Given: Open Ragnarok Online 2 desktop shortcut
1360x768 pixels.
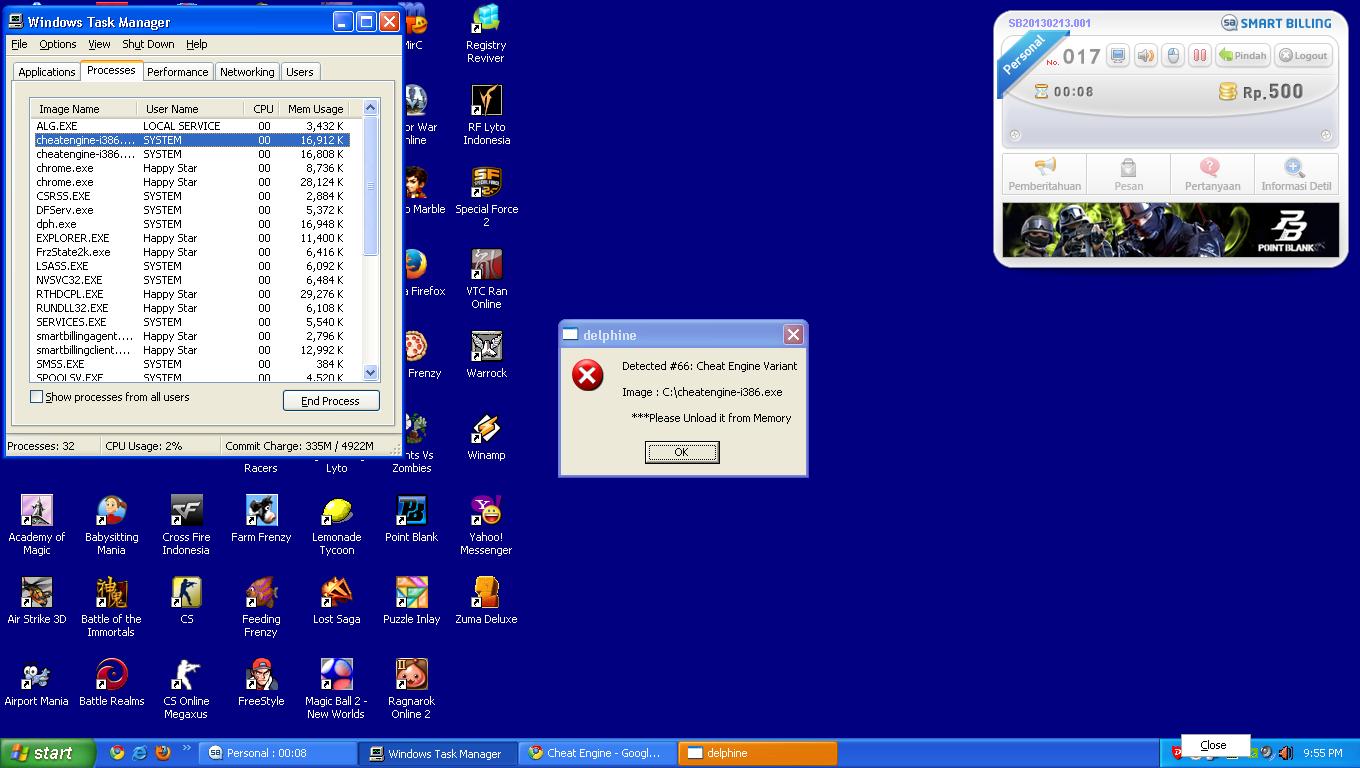Looking at the screenshot, I should coord(411,689).
